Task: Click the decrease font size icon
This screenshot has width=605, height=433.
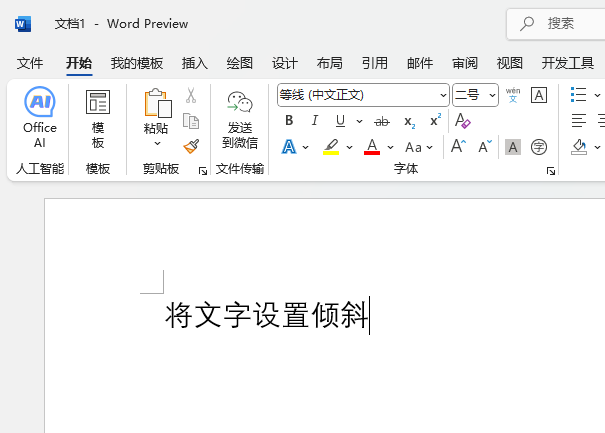Action: pyautogui.click(x=485, y=147)
